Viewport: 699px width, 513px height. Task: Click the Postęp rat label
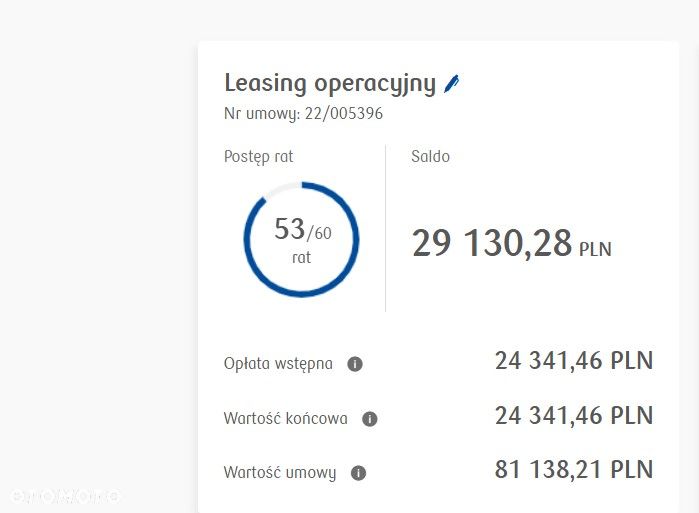click(x=259, y=157)
